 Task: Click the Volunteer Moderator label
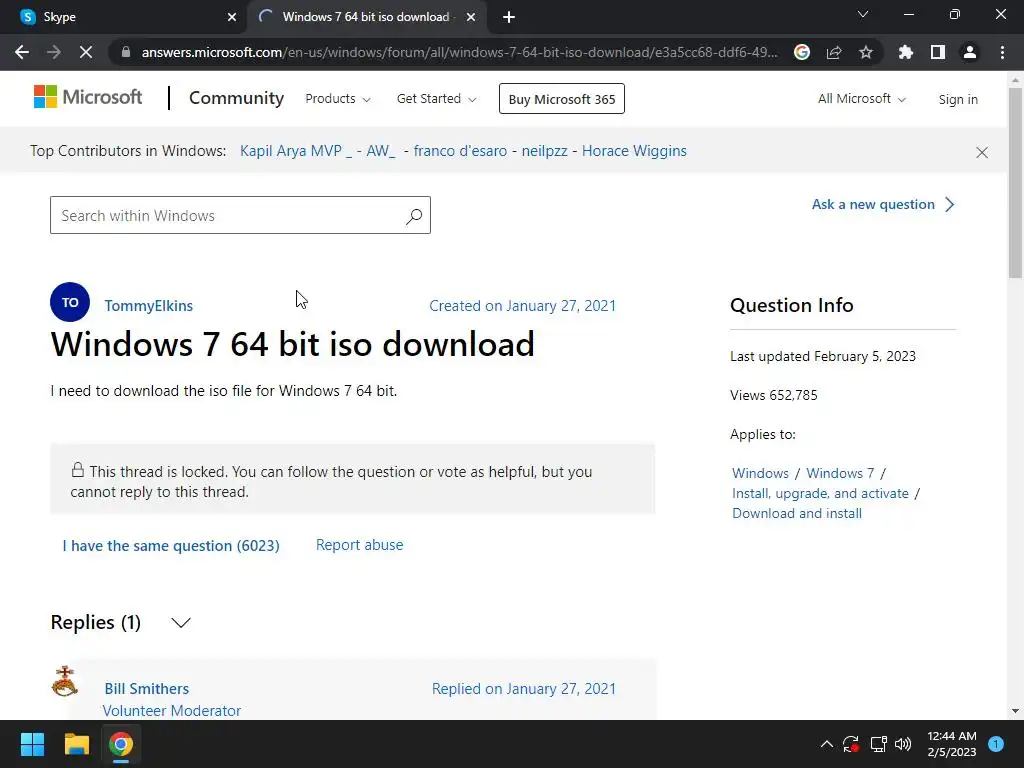coord(172,711)
